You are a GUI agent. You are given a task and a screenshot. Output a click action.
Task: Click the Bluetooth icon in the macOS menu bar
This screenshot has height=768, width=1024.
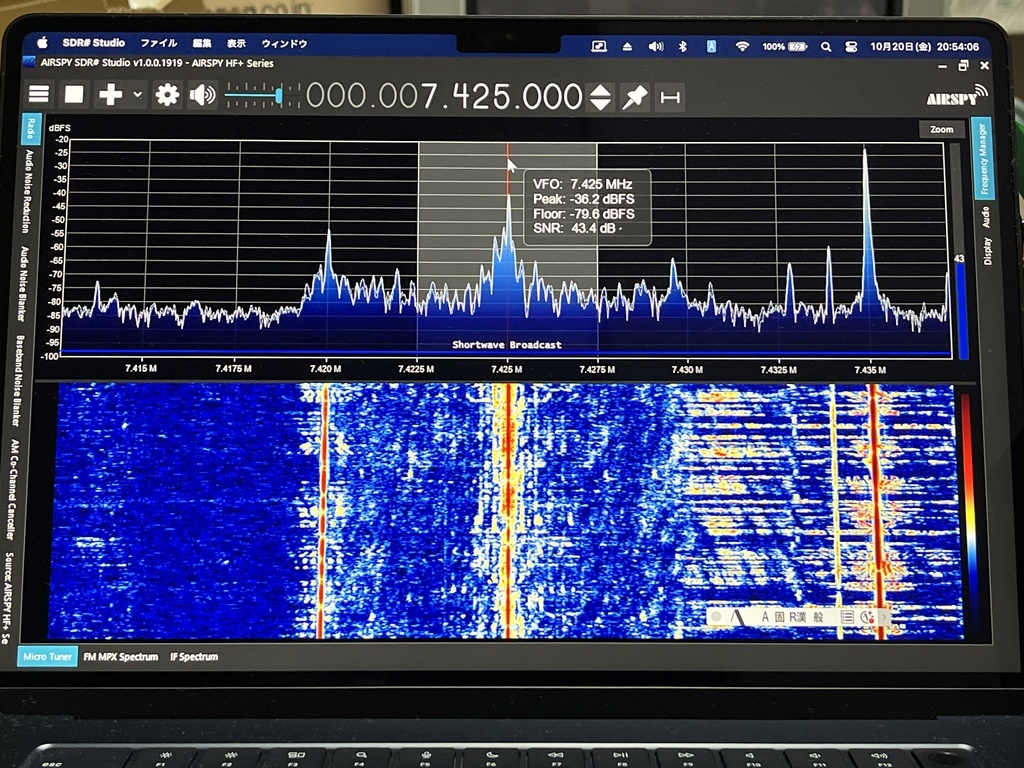(x=681, y=43)
